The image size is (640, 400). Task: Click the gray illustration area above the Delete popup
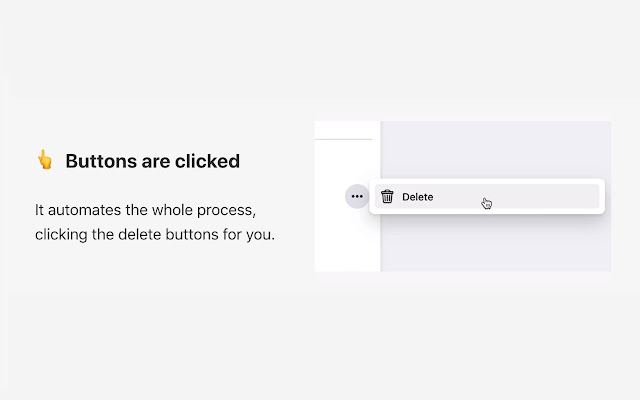coord(495,148)
